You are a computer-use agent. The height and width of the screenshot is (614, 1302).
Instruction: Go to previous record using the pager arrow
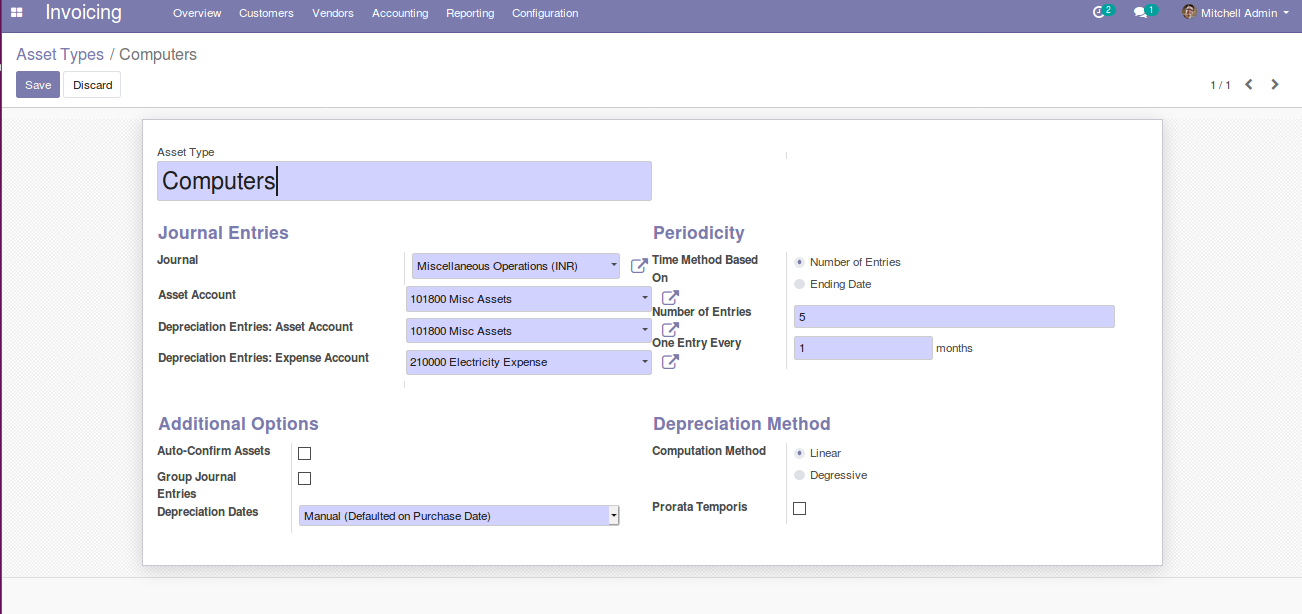pos(1248,85)
